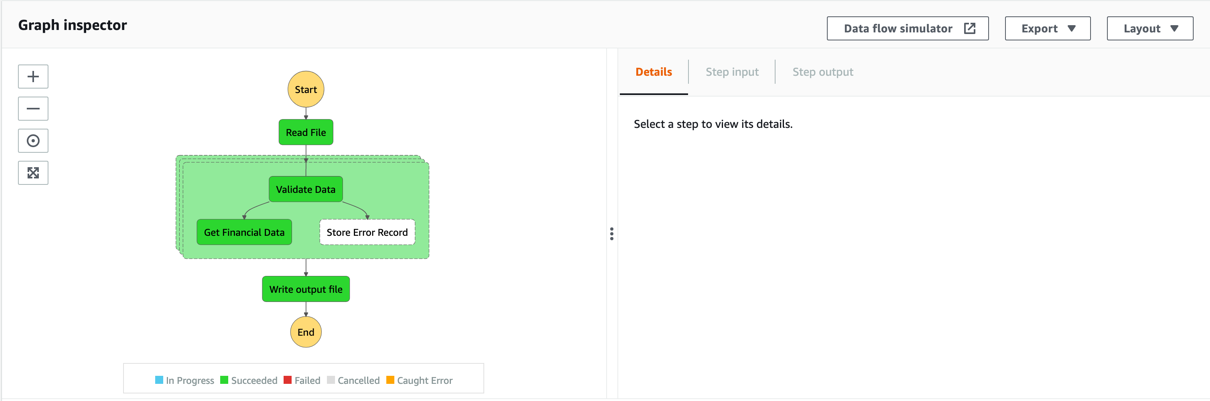Open Data flow simulator
Screen dimensions: 1210x401
907,29
